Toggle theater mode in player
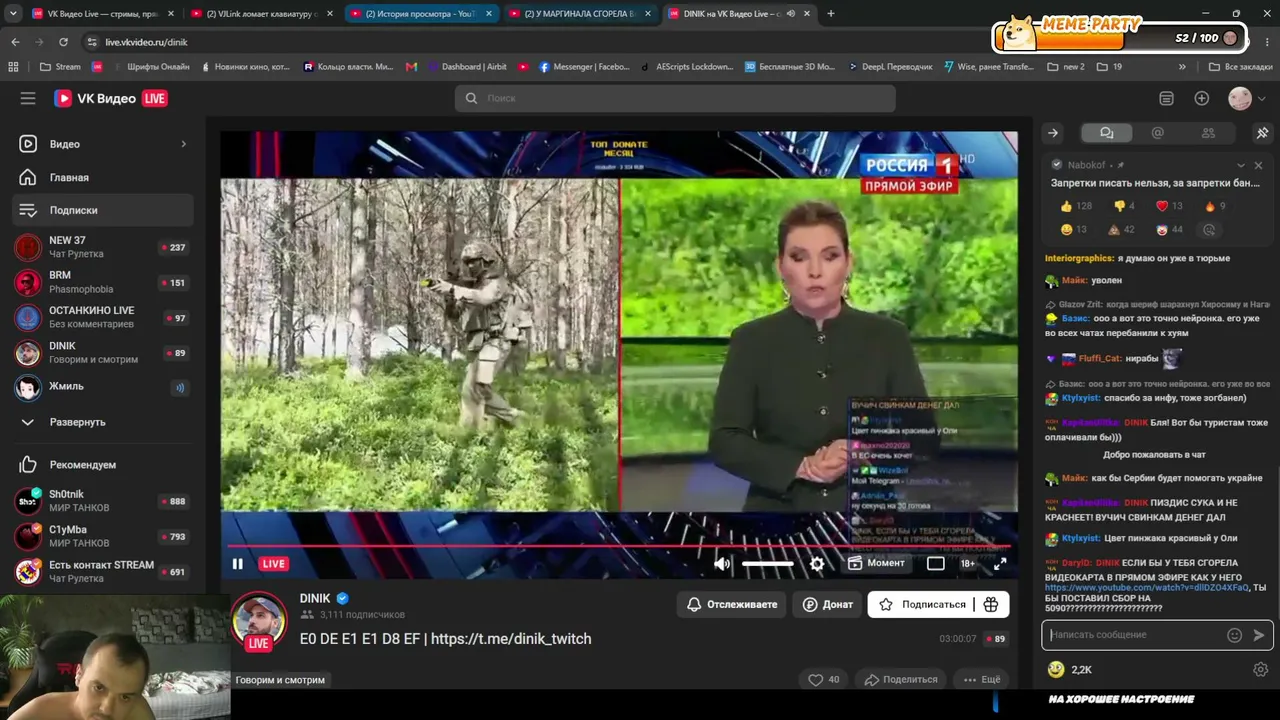Screen dimensions: 1280x720 pos(935,564)
